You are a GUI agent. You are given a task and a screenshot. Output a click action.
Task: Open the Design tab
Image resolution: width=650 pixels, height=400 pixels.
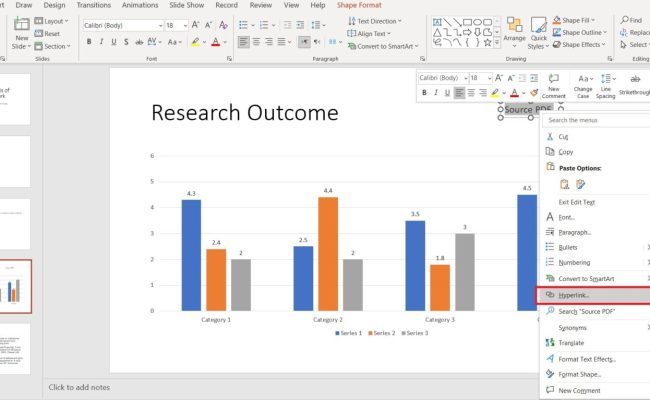click(54, 5)
